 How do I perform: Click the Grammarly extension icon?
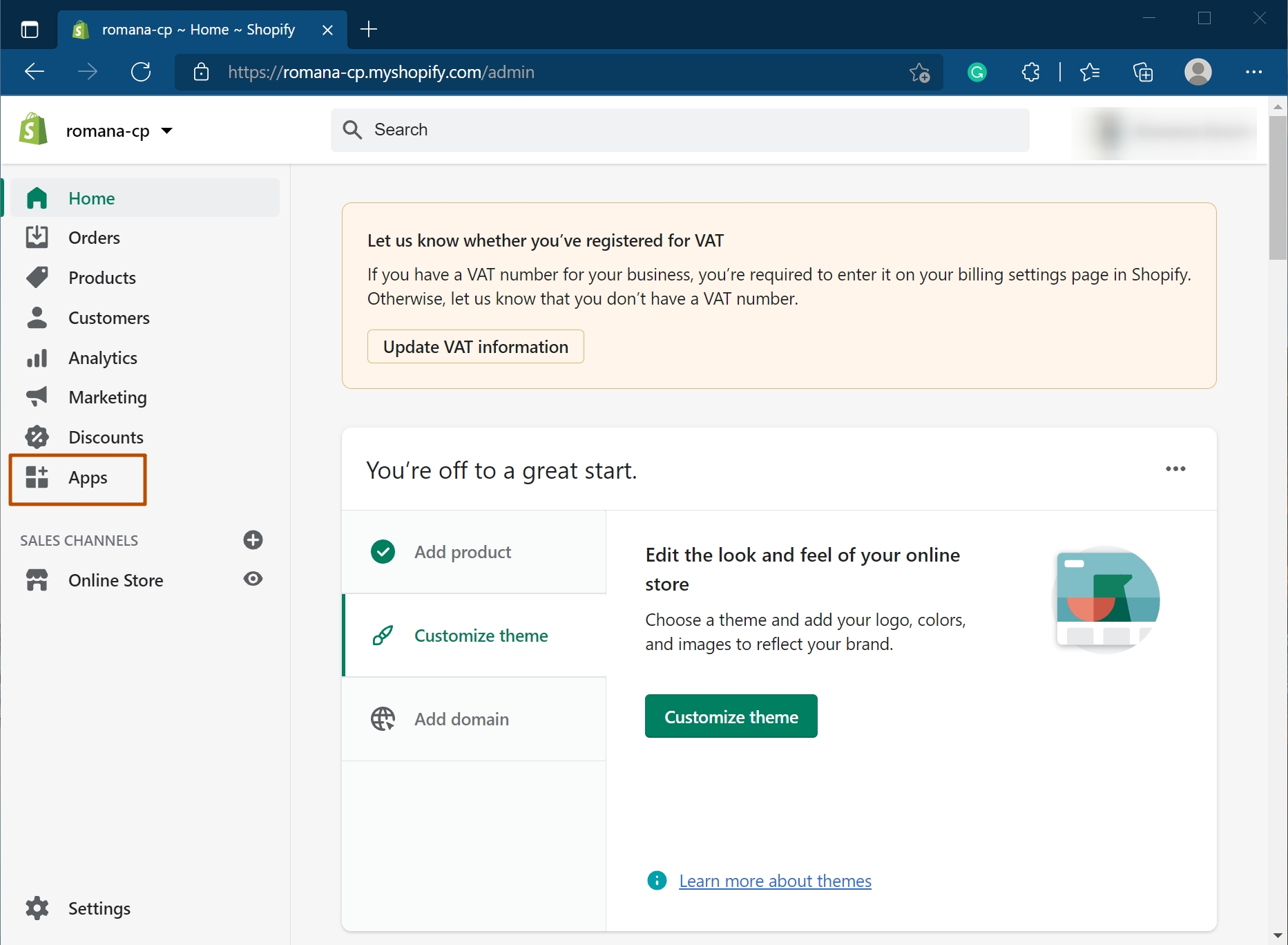(977, 72)
